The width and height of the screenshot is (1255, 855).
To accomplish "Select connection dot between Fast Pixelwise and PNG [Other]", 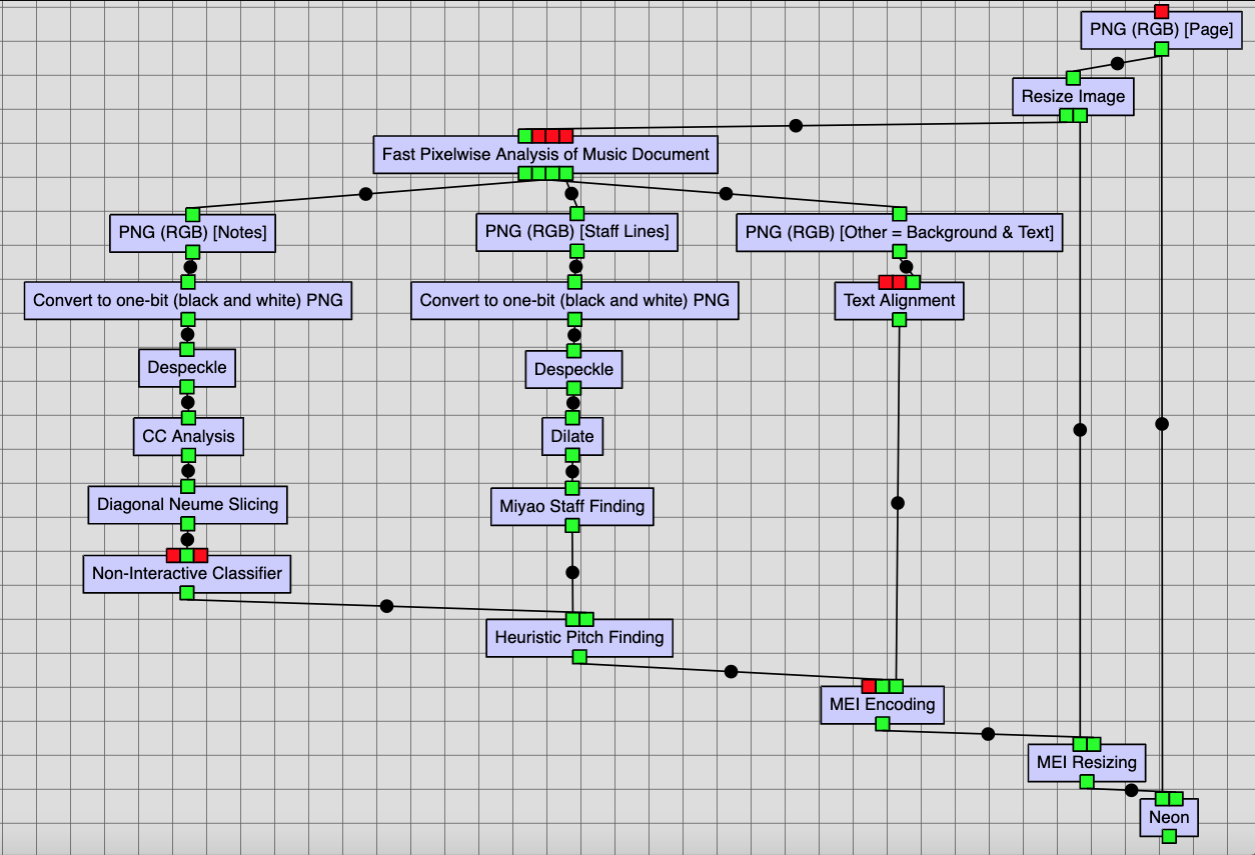I will click(726, 194).
